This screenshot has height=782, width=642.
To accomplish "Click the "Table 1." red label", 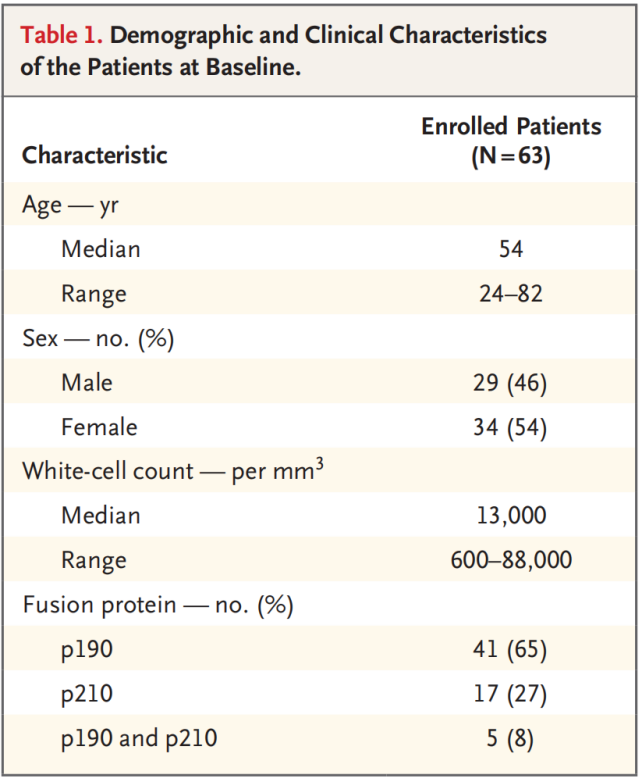I will [61, 36].
